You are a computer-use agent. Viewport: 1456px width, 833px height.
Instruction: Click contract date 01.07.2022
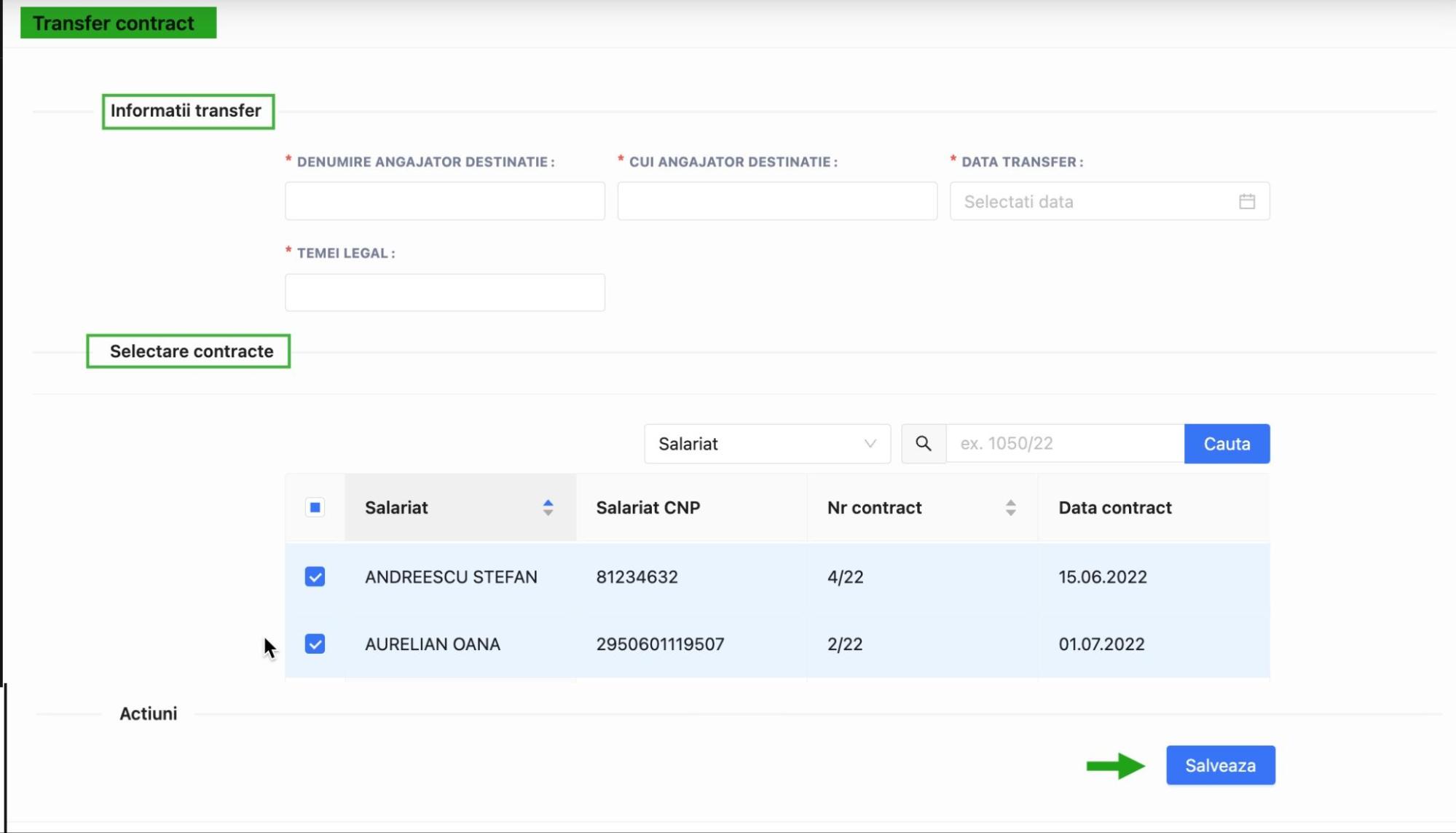click(x=1101, y=644)
